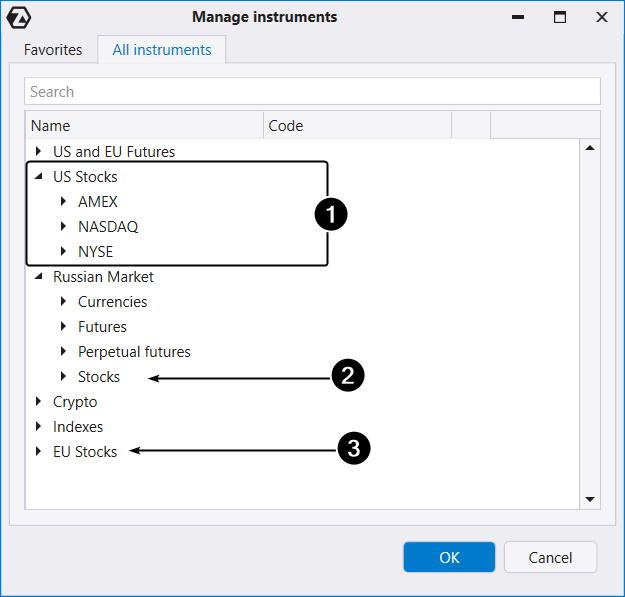Select the Perpetual futures item
This screenshot has width=625, height=597.
[x=134, y=352]
